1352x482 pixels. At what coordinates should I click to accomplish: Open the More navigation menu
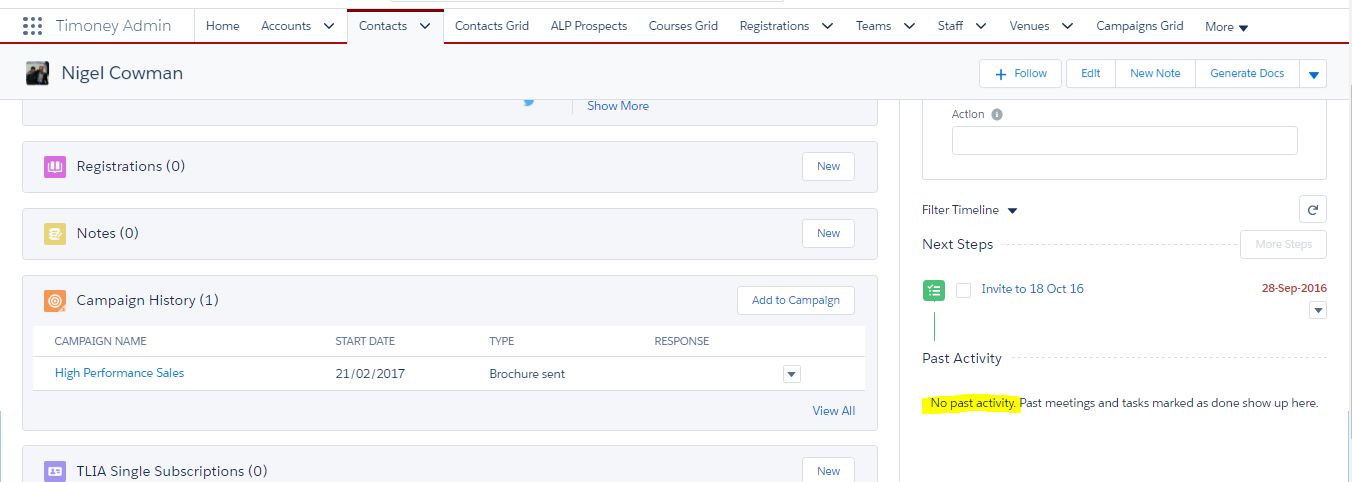(x=1226, y=27)
